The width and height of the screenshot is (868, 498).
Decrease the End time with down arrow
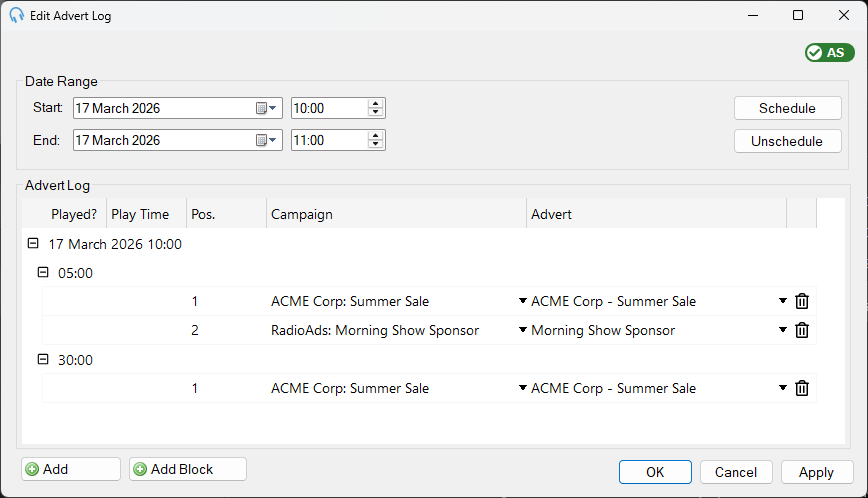376,144
